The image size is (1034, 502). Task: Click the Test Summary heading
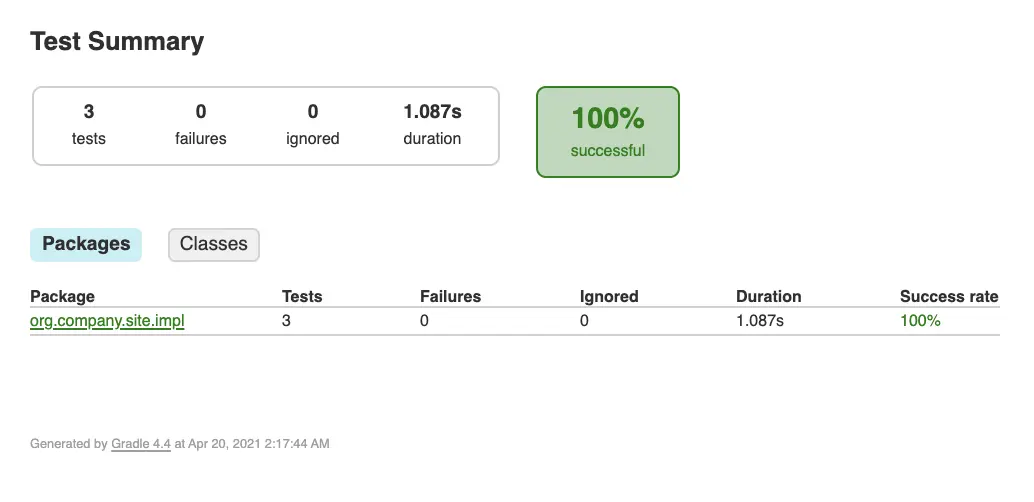(117, 42)
